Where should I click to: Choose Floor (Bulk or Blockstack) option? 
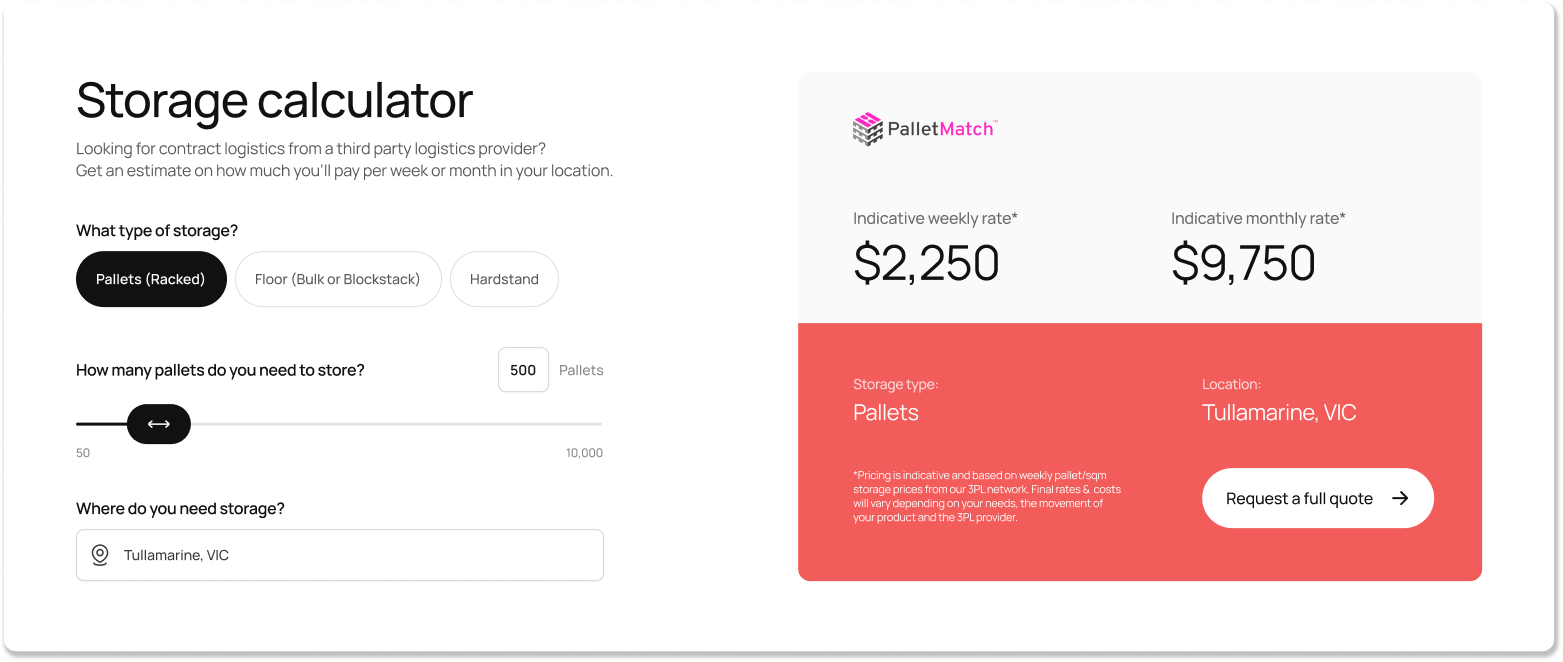point(338,279)
